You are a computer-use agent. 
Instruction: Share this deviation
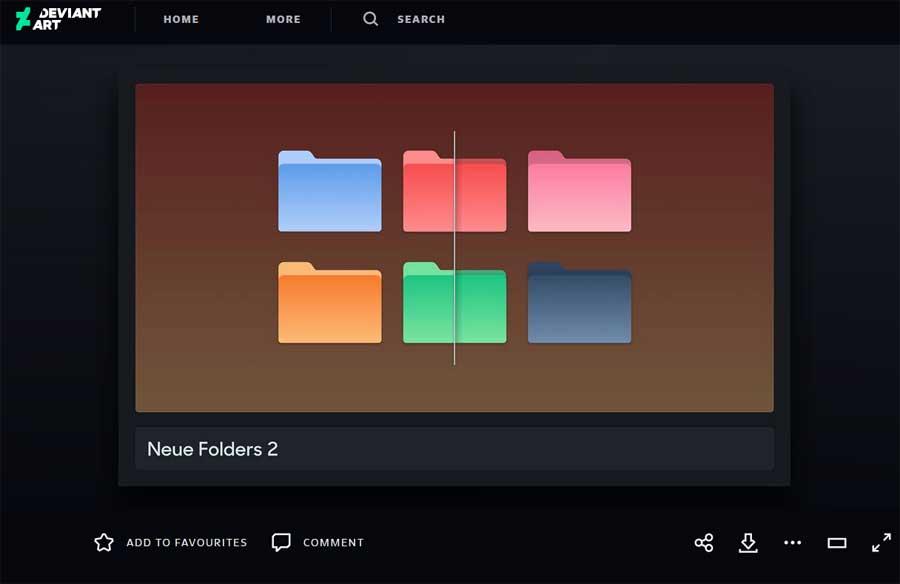click(704, 543)
